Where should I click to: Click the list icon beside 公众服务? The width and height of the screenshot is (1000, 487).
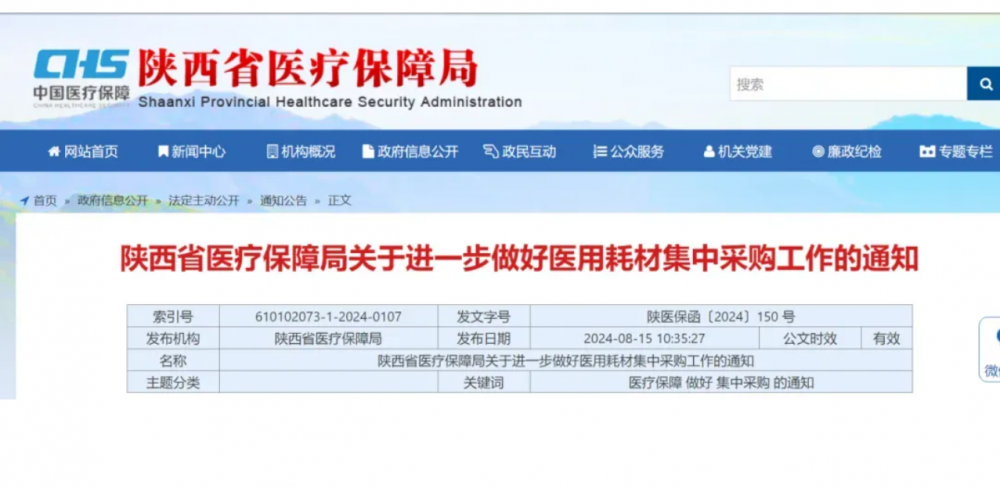(600, 152)
